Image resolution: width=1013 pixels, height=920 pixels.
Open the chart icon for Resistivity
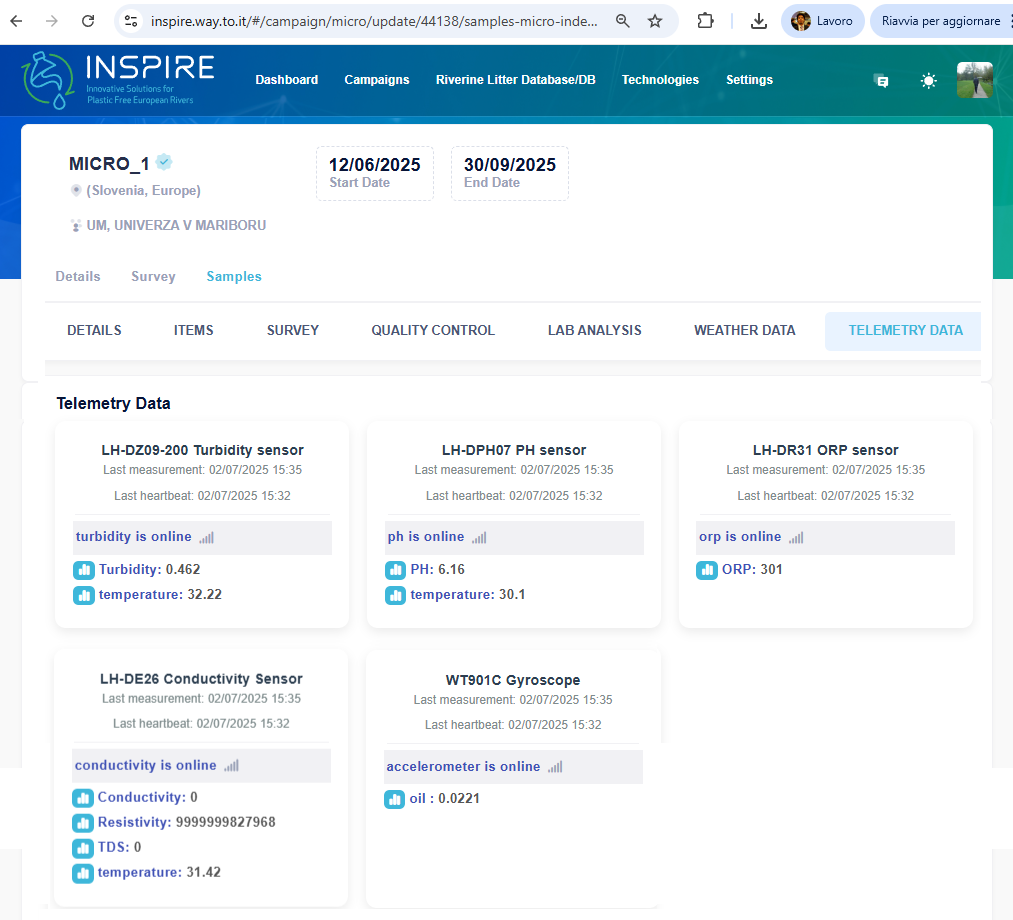83,823
